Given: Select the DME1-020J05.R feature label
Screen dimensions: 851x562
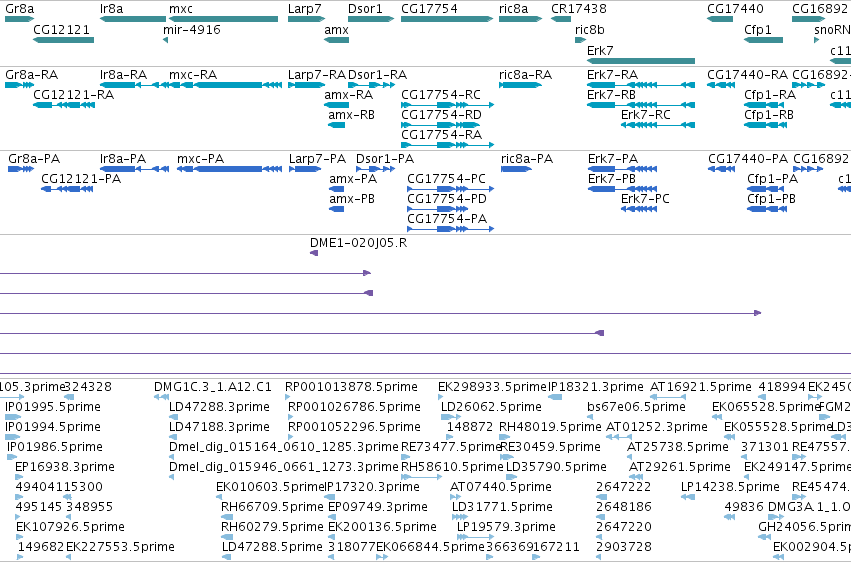Looking at the screenshot, I should (358, 243).
